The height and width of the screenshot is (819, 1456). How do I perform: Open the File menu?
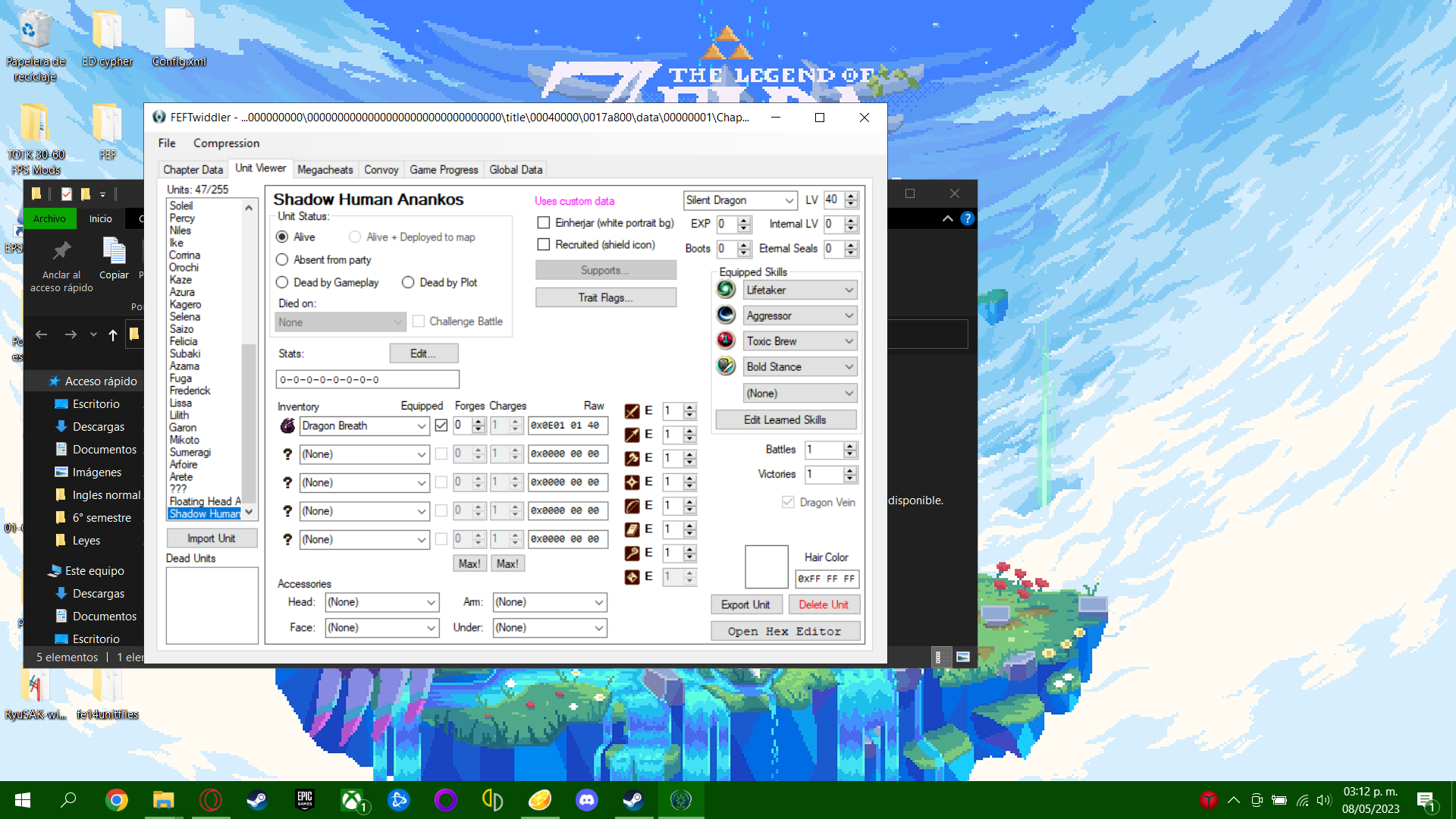pos(167,143)
